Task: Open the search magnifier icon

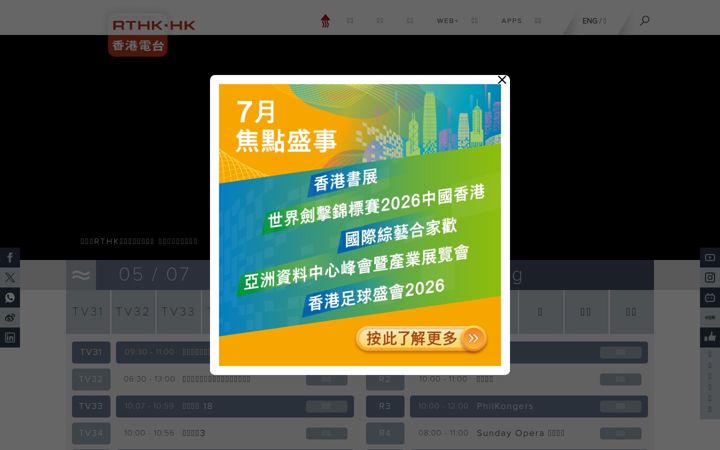Action: coord(645,20)
